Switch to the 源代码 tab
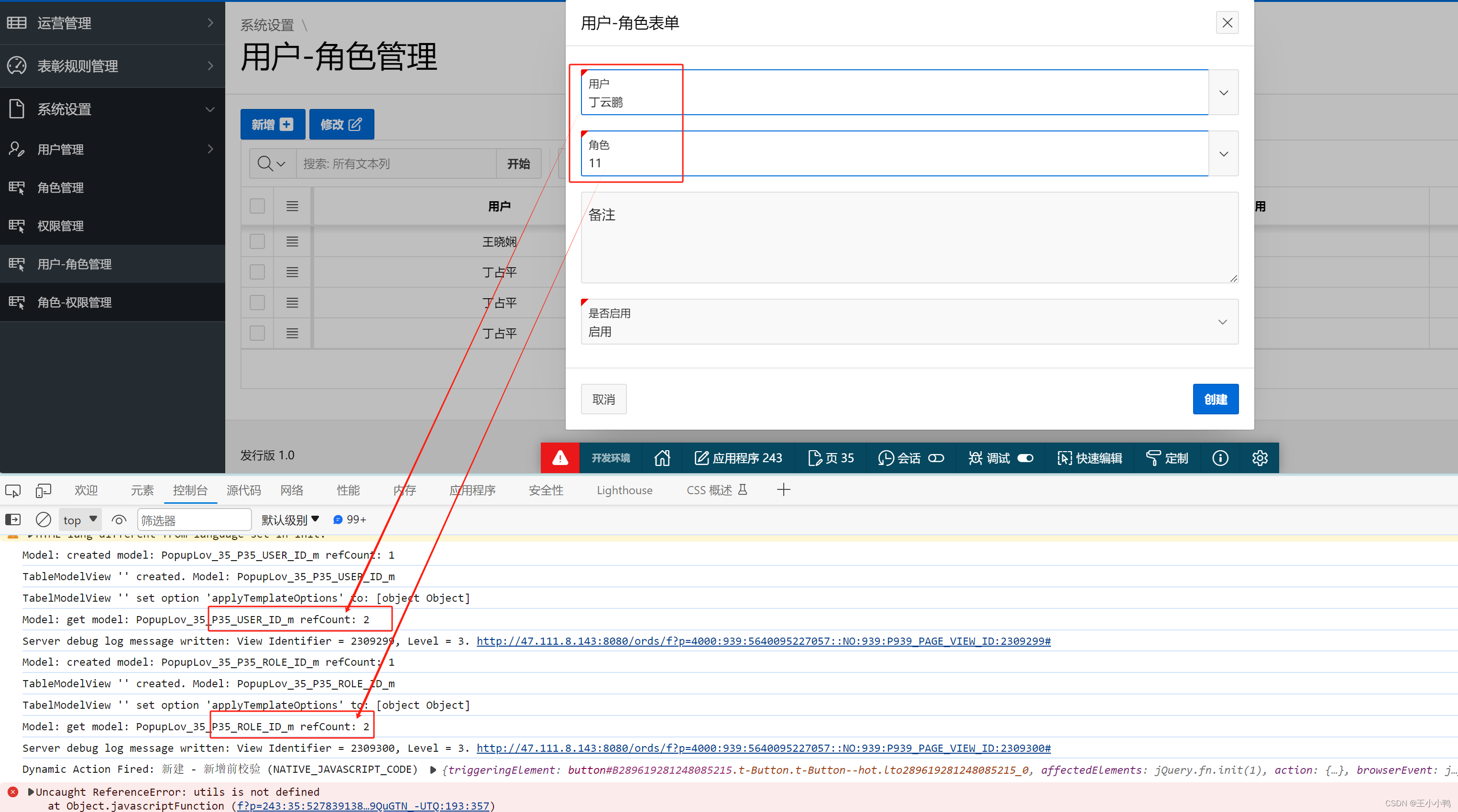1458x812 pixels. click(243, 490)
